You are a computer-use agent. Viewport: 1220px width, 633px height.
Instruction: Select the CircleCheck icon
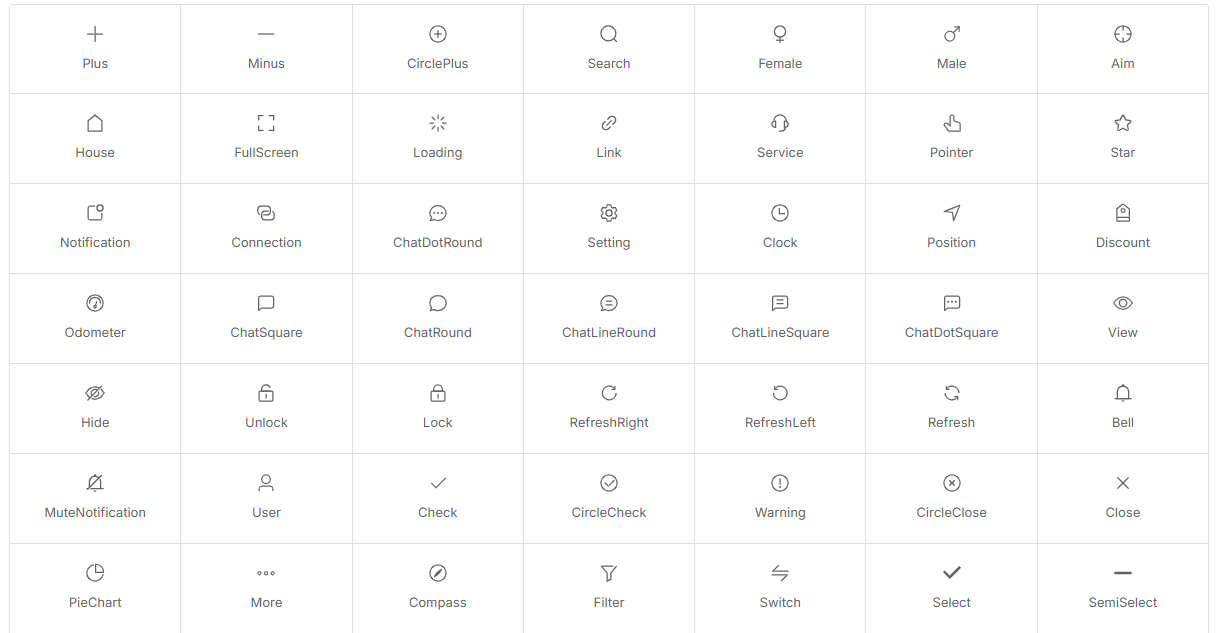click(x=609, y=483)
